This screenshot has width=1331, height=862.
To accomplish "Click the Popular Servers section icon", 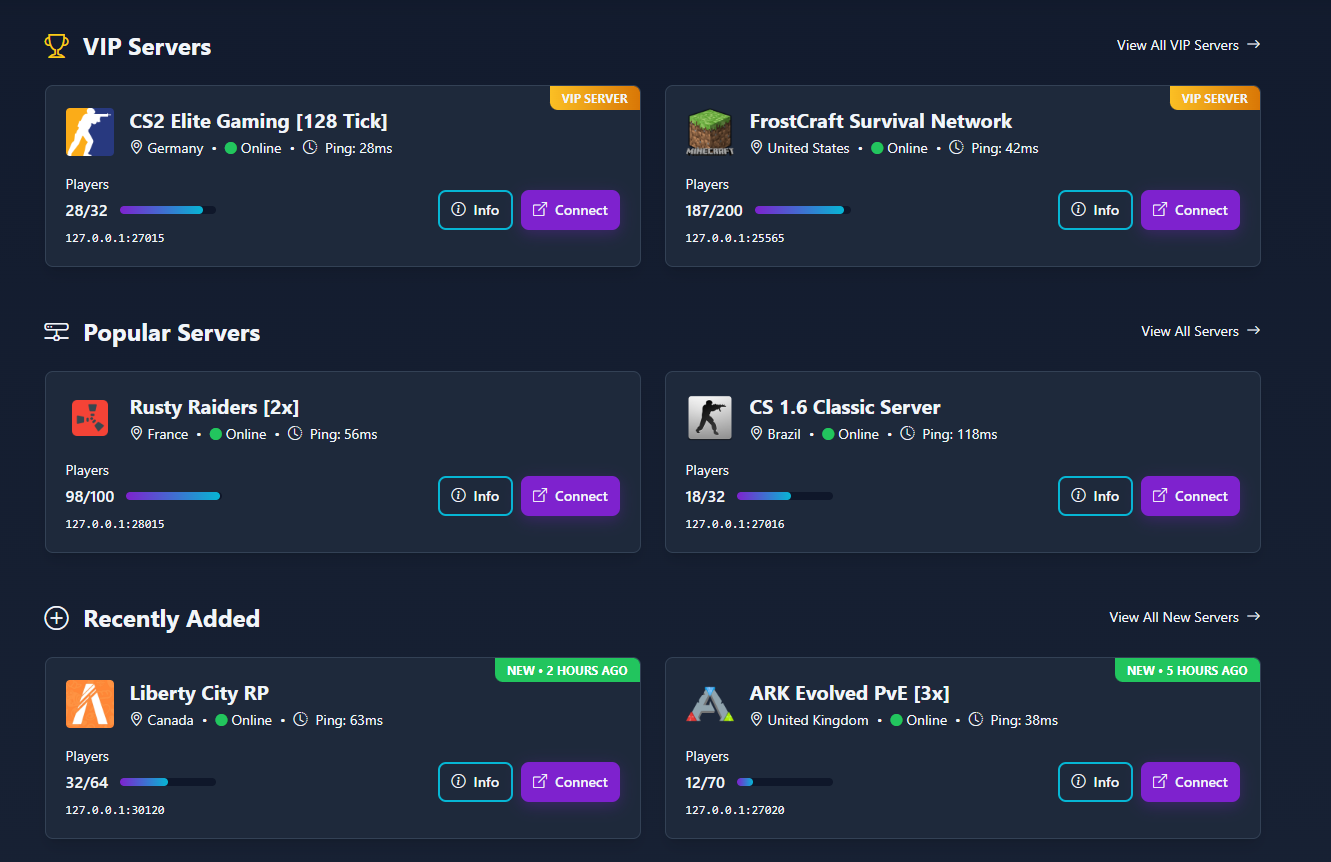I will [57, 333].
